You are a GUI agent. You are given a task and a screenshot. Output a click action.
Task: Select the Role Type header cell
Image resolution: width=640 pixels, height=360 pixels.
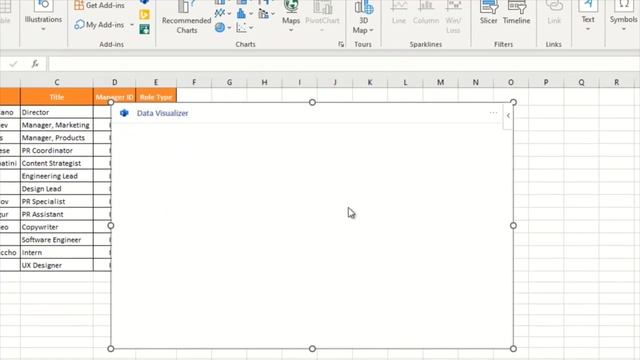click(x=156, y=97)
